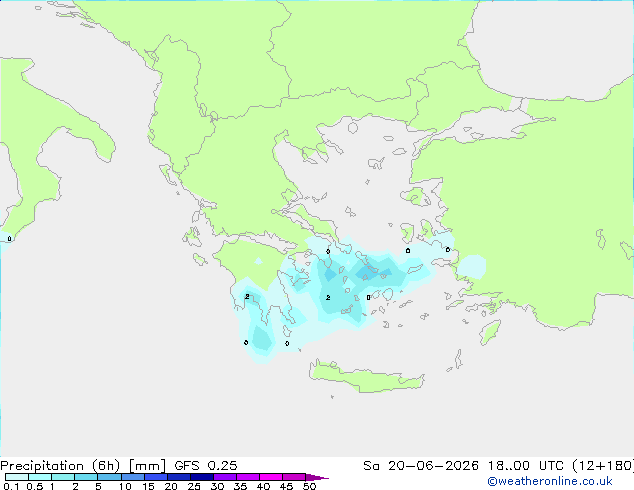Image resolution: width=634 pixels, height=490 pixels.
Task: Click the 0.1–0.5 mm lightest legend swatch
Action: (17, 477)
